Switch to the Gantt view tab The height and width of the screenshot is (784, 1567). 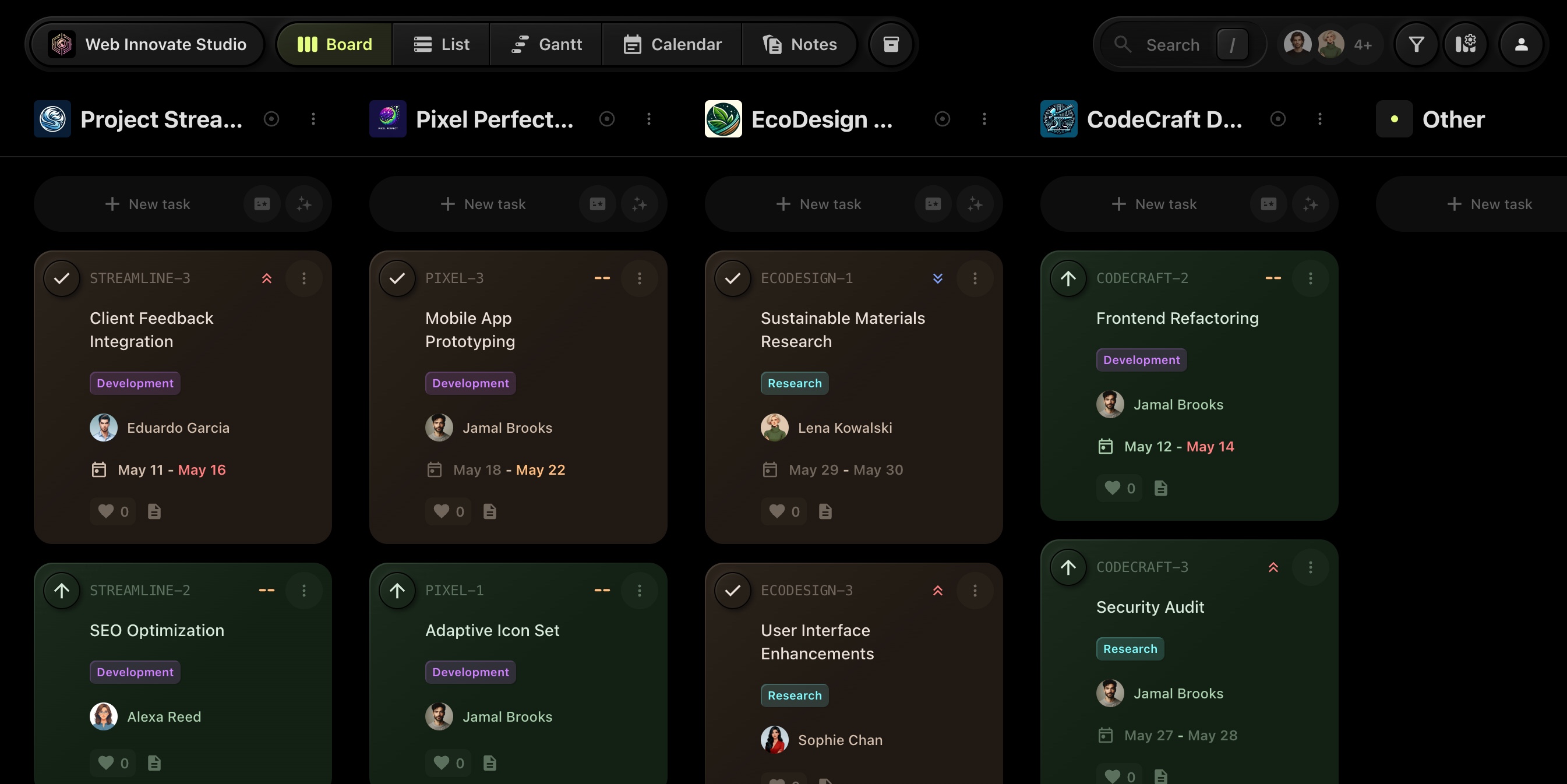pyautogui.click(x=546, y=44)
